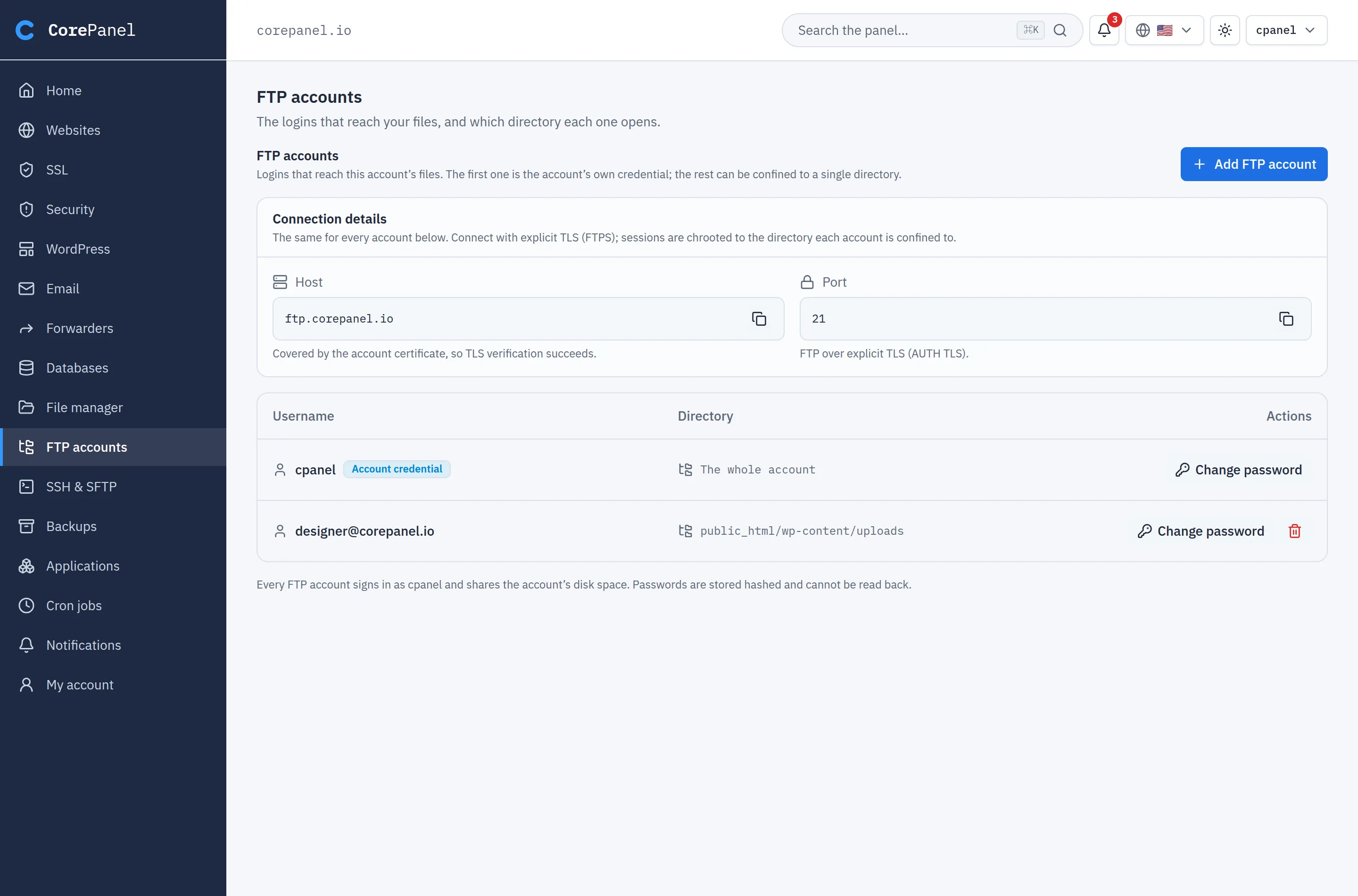Click the designer@corepanel.io username
Screen dimensions: 1358x896
click(364, 531)
